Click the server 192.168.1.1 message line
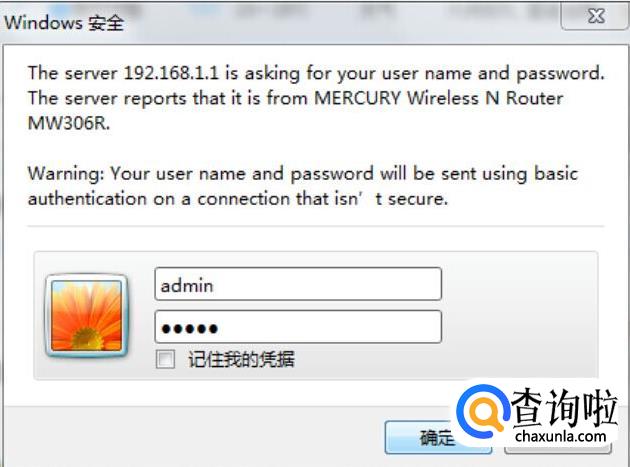 tap(316, 74)
